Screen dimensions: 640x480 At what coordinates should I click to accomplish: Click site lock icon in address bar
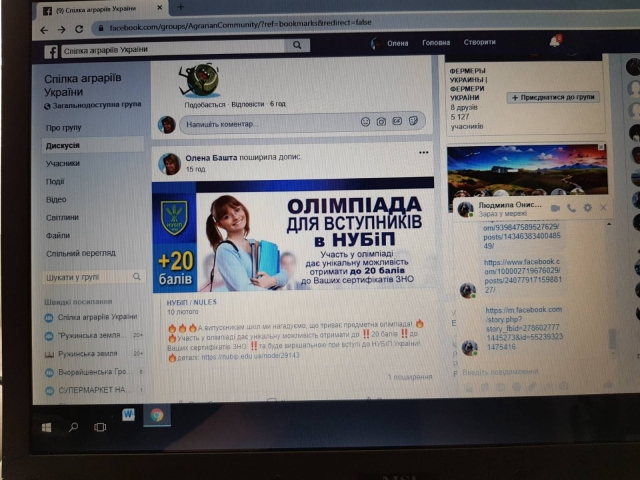[x=101, y=28]
